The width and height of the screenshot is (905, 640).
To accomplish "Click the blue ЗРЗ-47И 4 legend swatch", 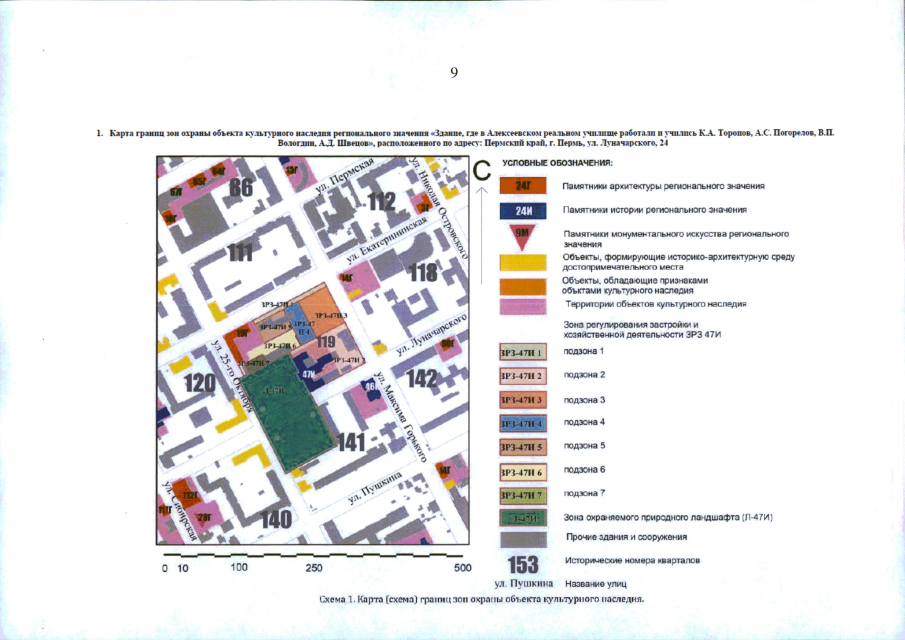I will [523, 424].
